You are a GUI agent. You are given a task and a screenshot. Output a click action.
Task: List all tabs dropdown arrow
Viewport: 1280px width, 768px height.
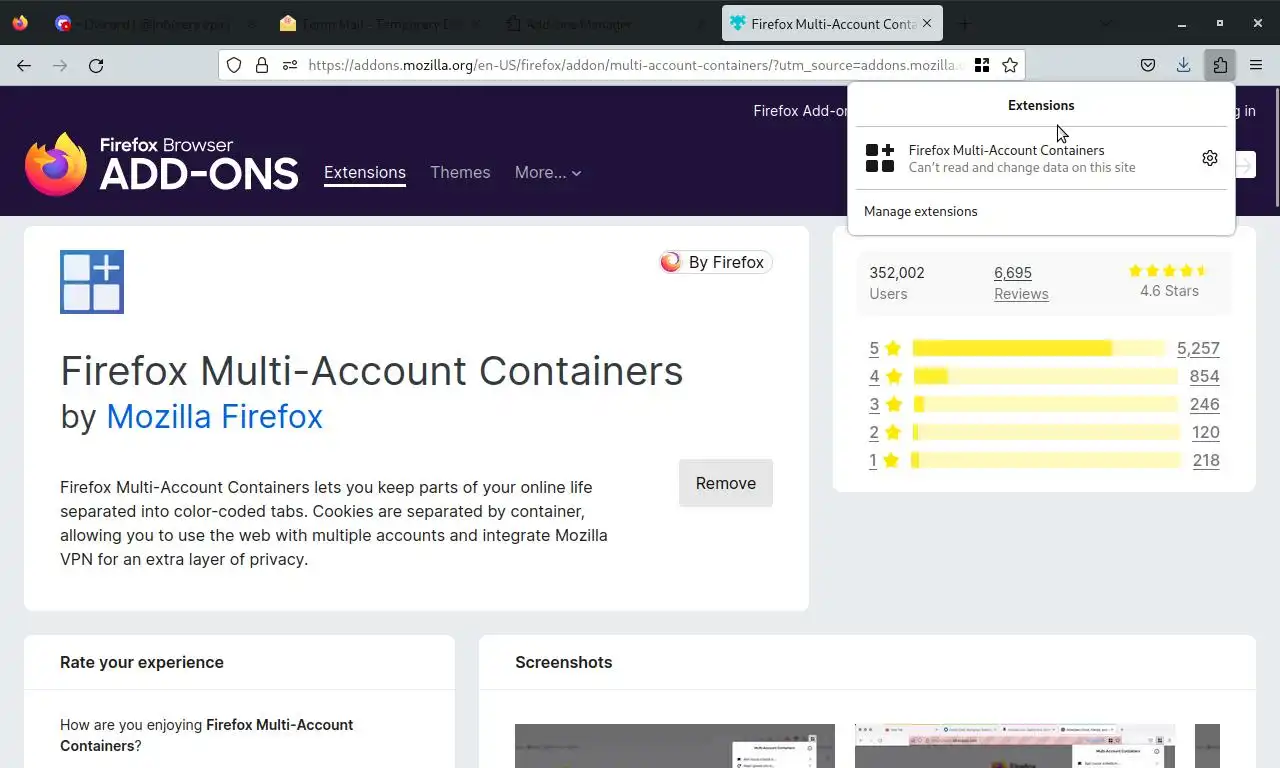[1105, 23]
